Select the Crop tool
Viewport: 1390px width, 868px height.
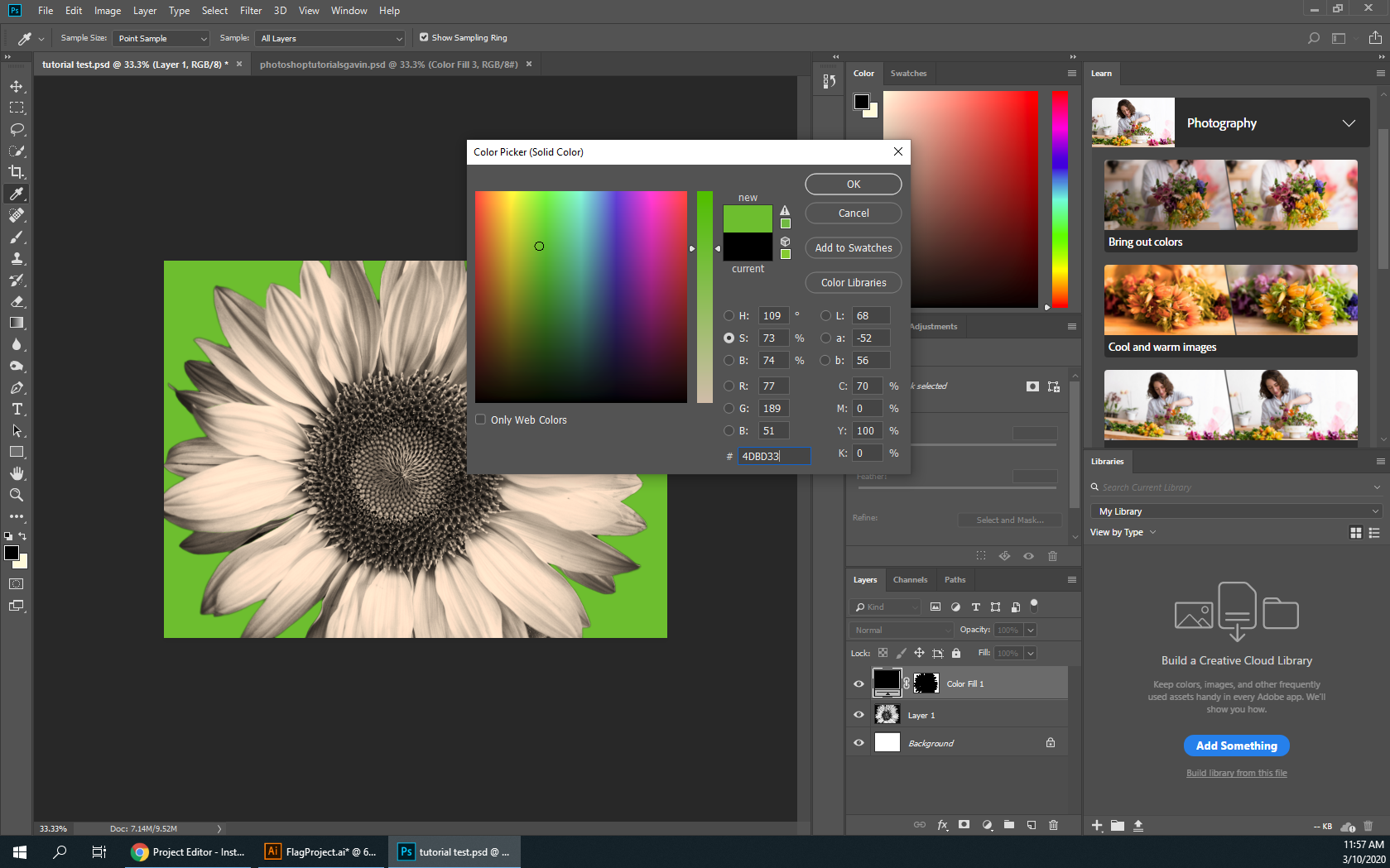coord(17,172)
